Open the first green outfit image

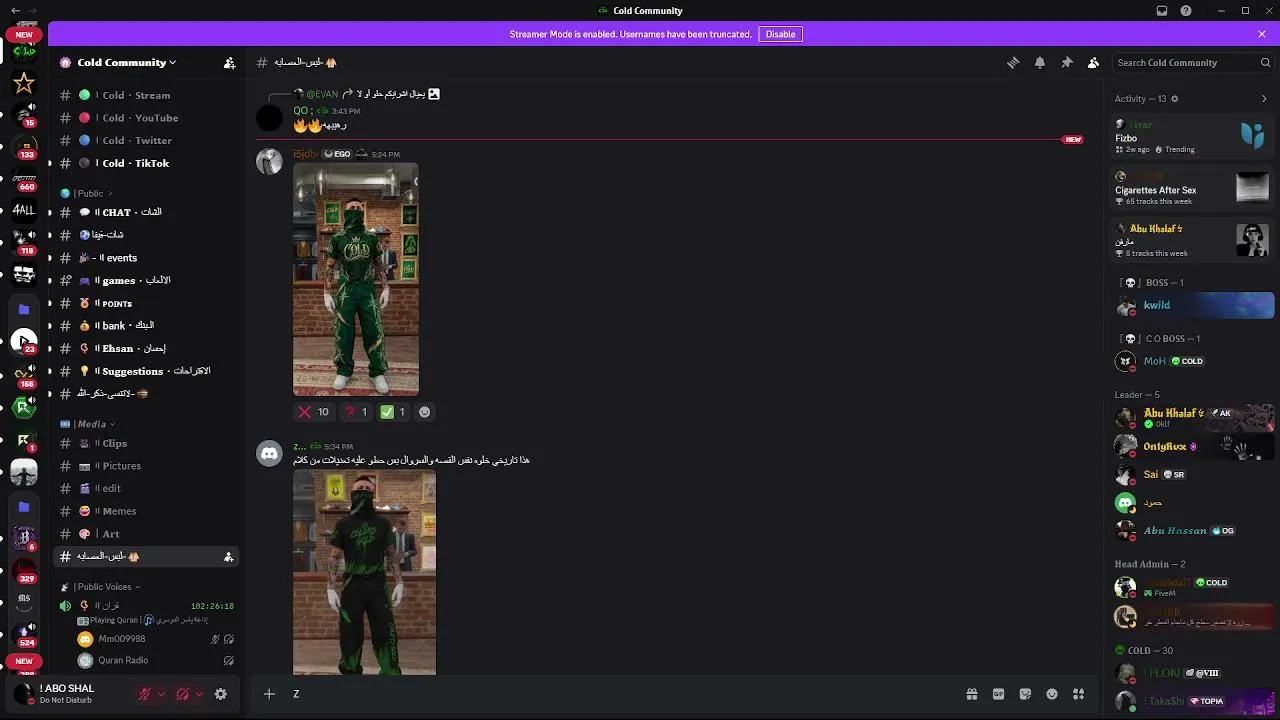(x=356, y=280)
